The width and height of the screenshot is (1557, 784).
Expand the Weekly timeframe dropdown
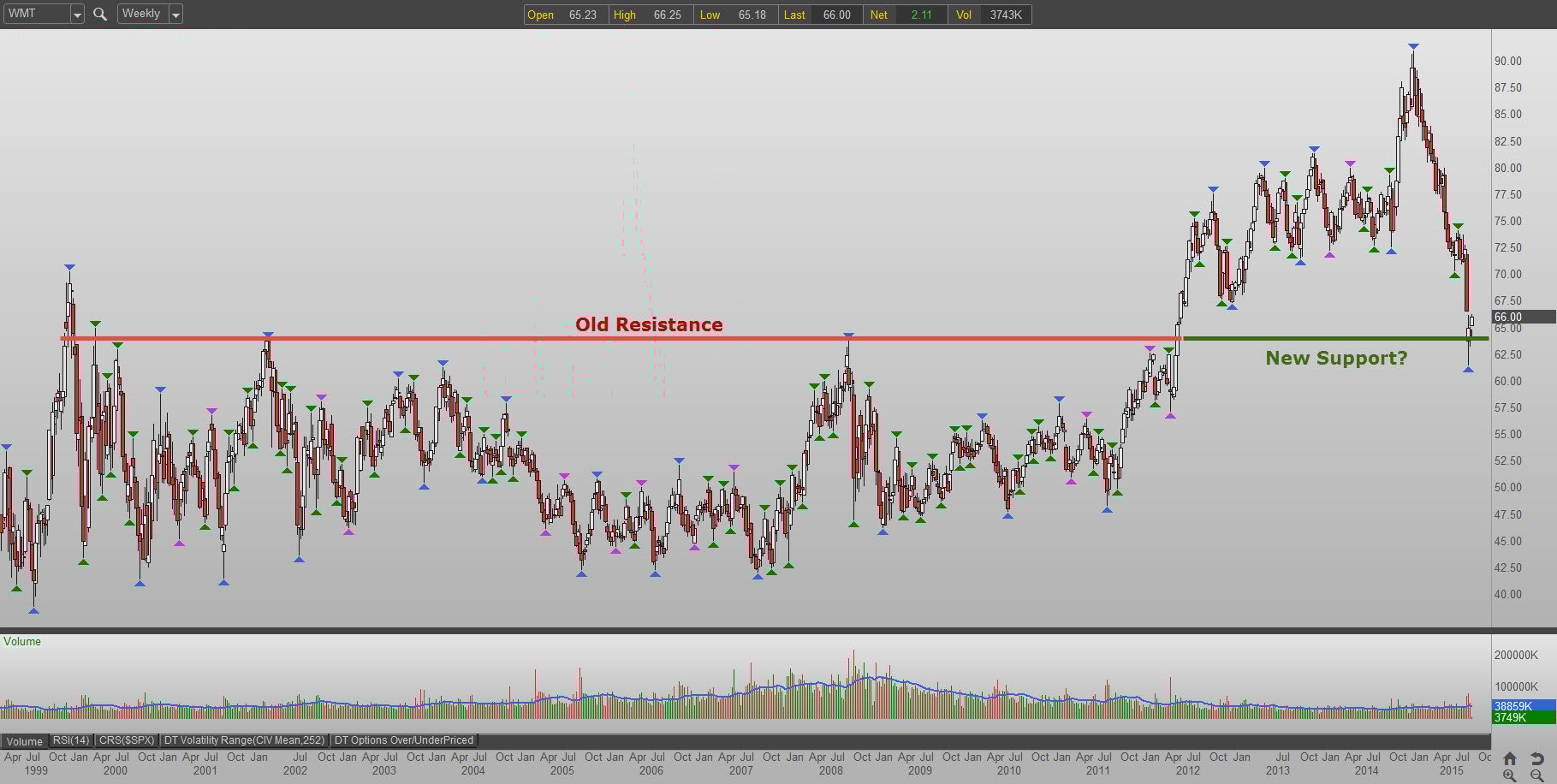(175, 14)
